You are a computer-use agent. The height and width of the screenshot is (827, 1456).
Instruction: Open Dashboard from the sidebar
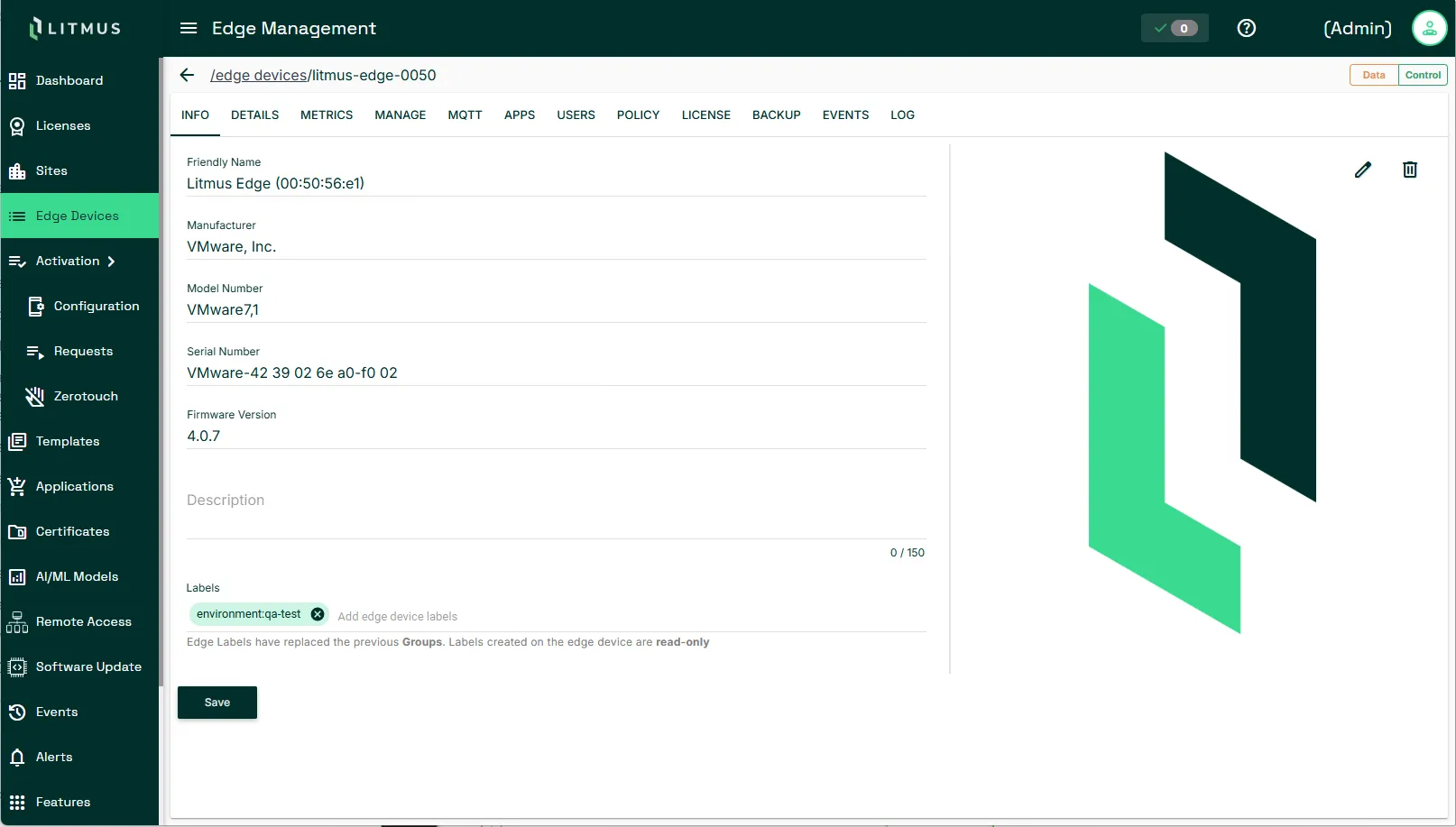[x=79, y=80]
